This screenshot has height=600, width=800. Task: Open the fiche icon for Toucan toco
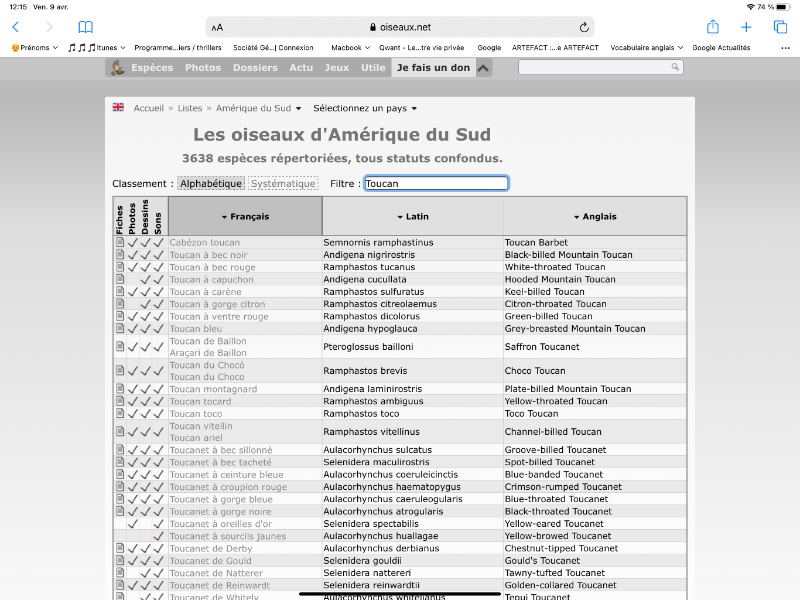[x=120, y=413]
